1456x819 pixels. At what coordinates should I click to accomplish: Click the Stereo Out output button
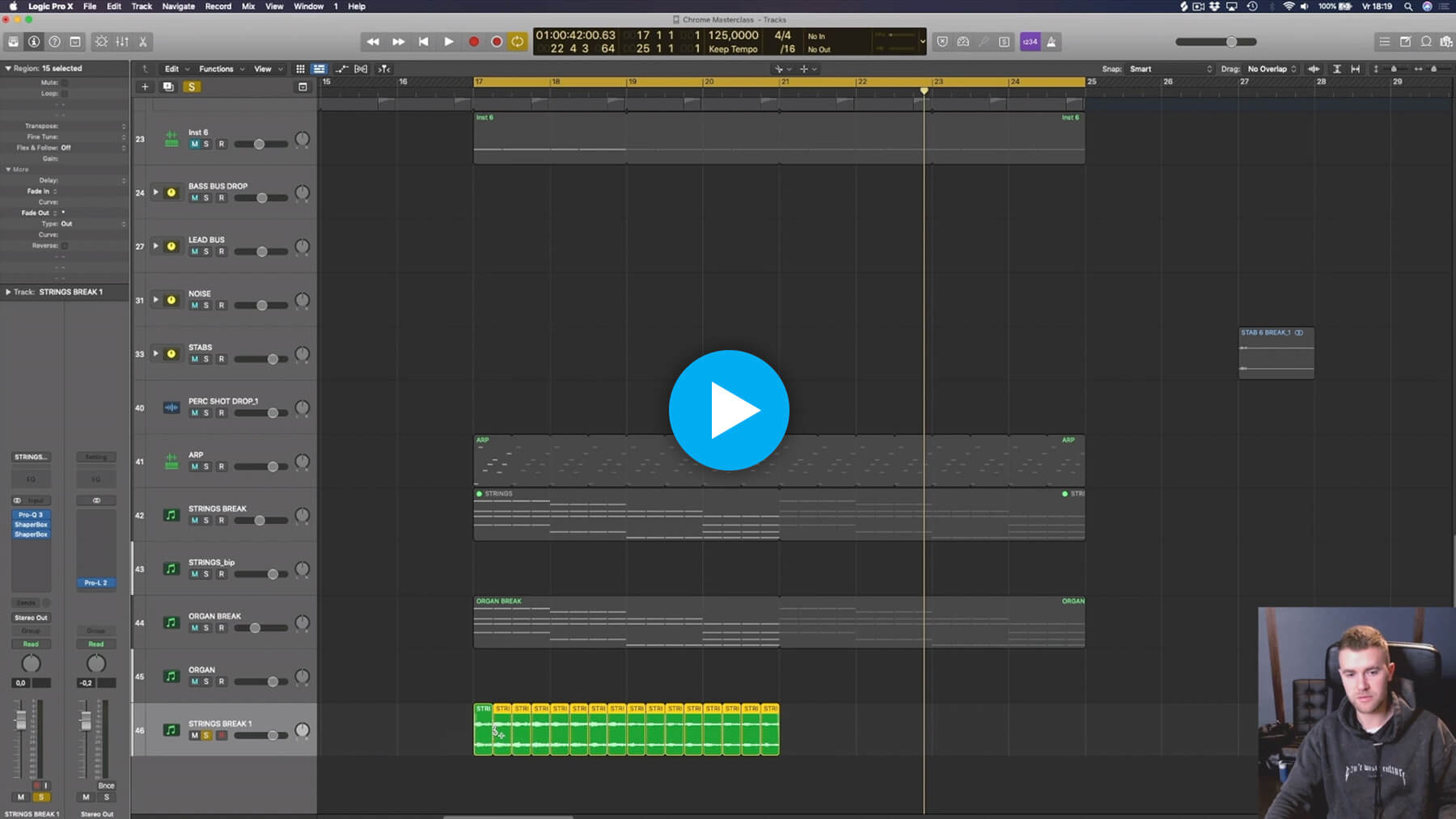31,618
